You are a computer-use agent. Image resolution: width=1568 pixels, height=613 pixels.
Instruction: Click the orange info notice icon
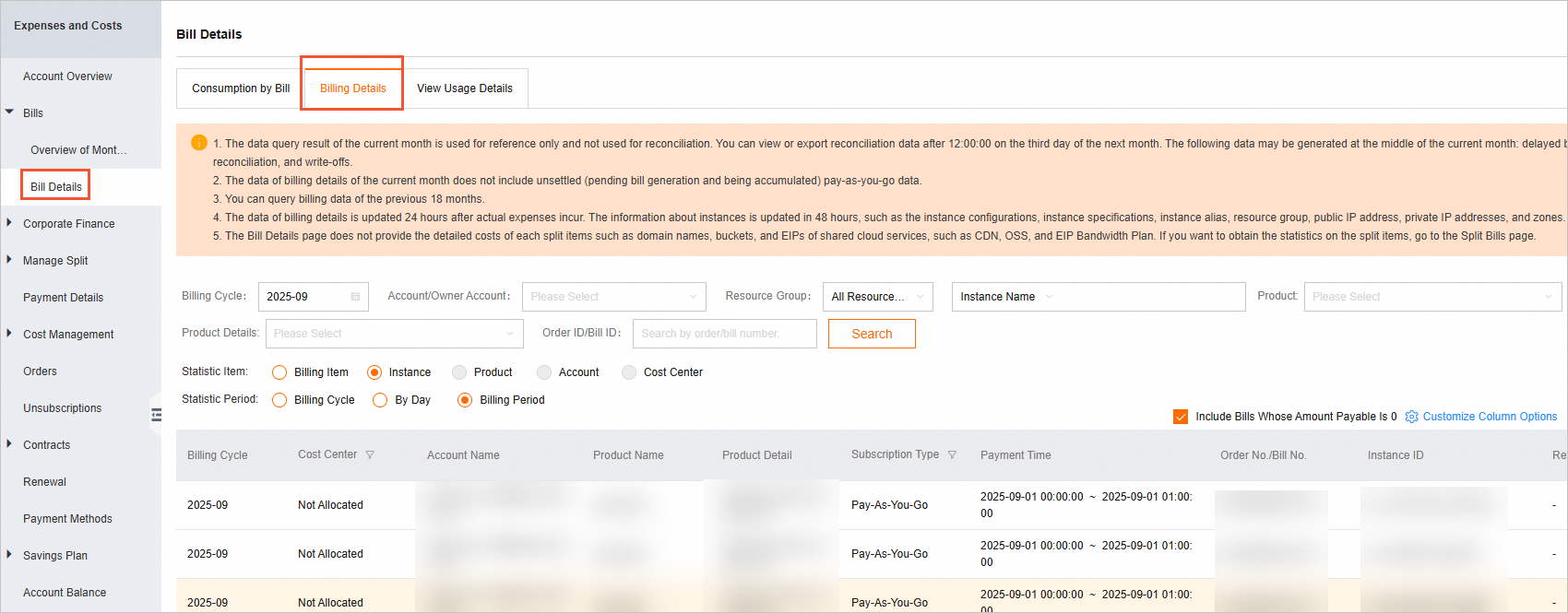[198, 143]
